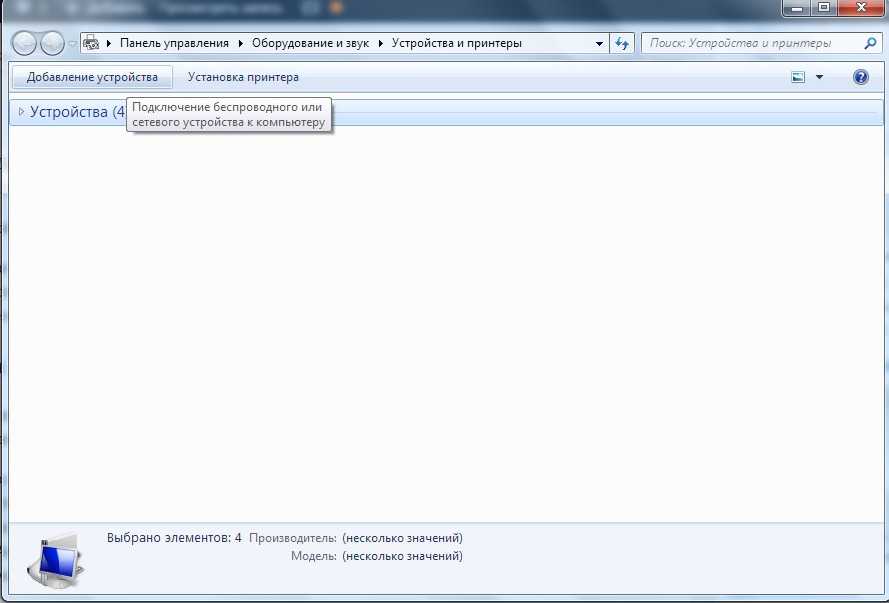Open the view options dropdown arrow

click(x=819, y=77)
